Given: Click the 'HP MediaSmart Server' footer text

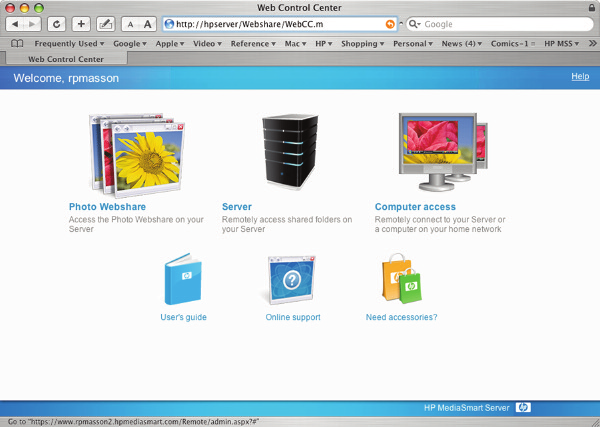Looking at the screenshot, I should [x=466, y=408].
